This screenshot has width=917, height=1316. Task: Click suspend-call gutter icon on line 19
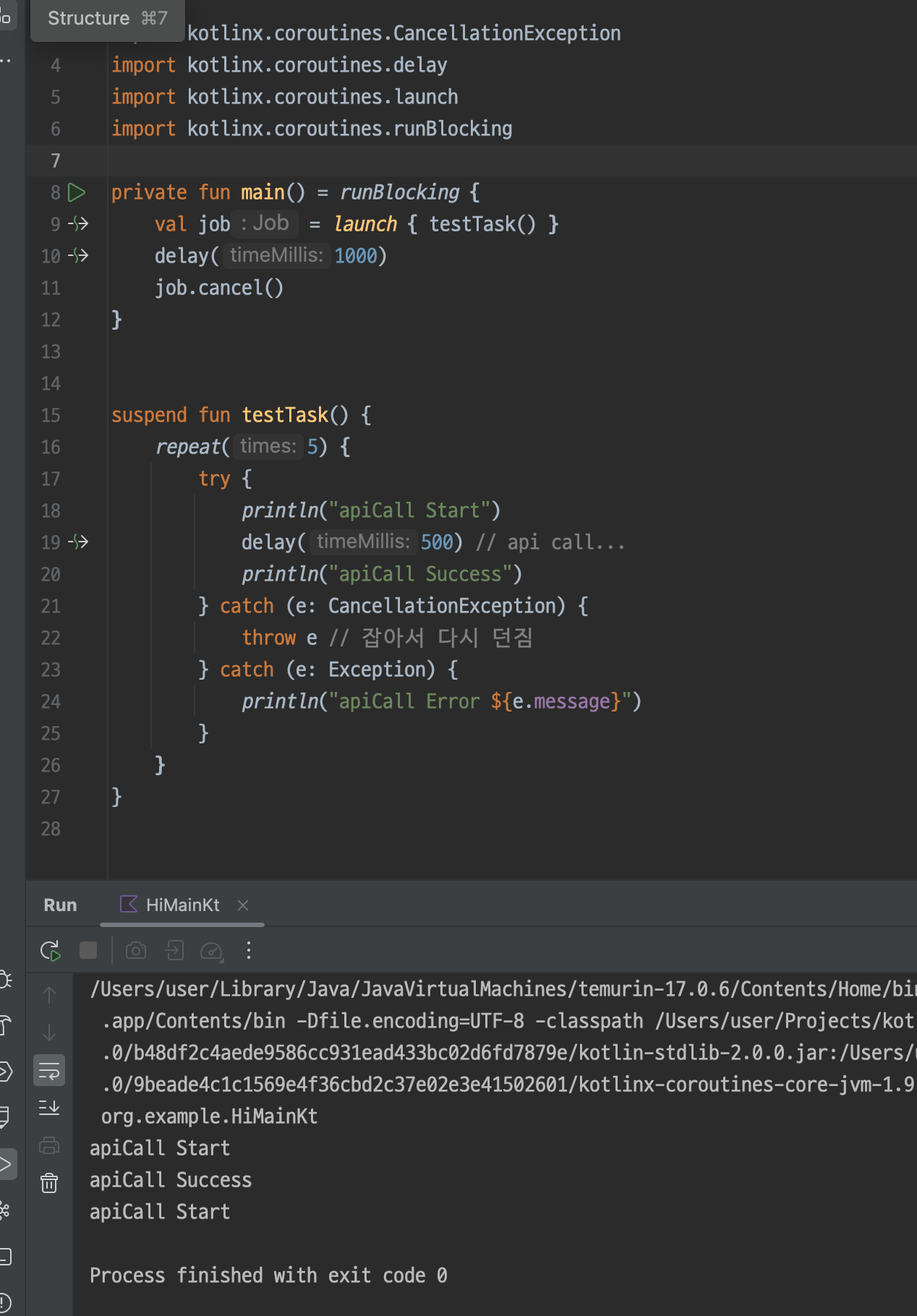coord(78,542)
